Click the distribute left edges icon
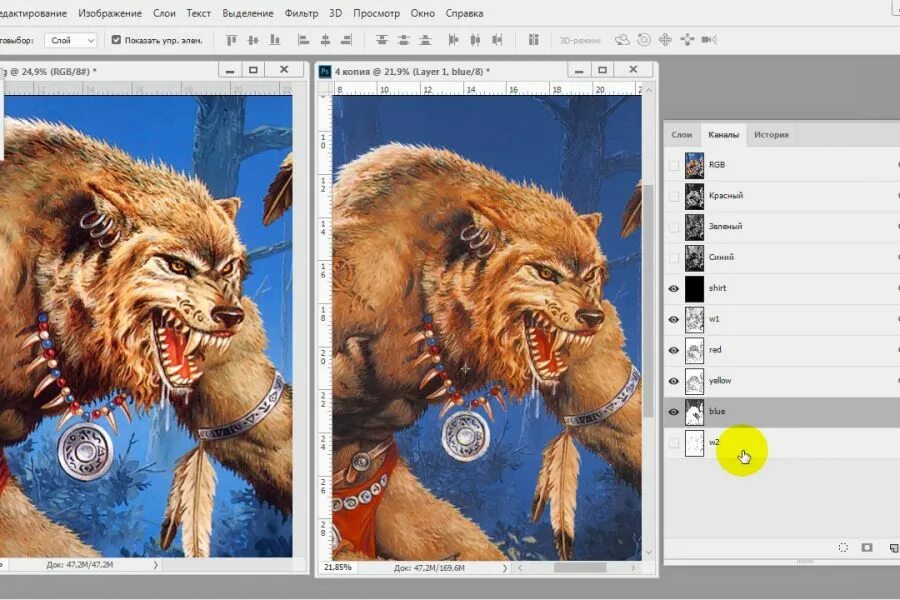Screen dimensions: 900x600 [453, 40]
